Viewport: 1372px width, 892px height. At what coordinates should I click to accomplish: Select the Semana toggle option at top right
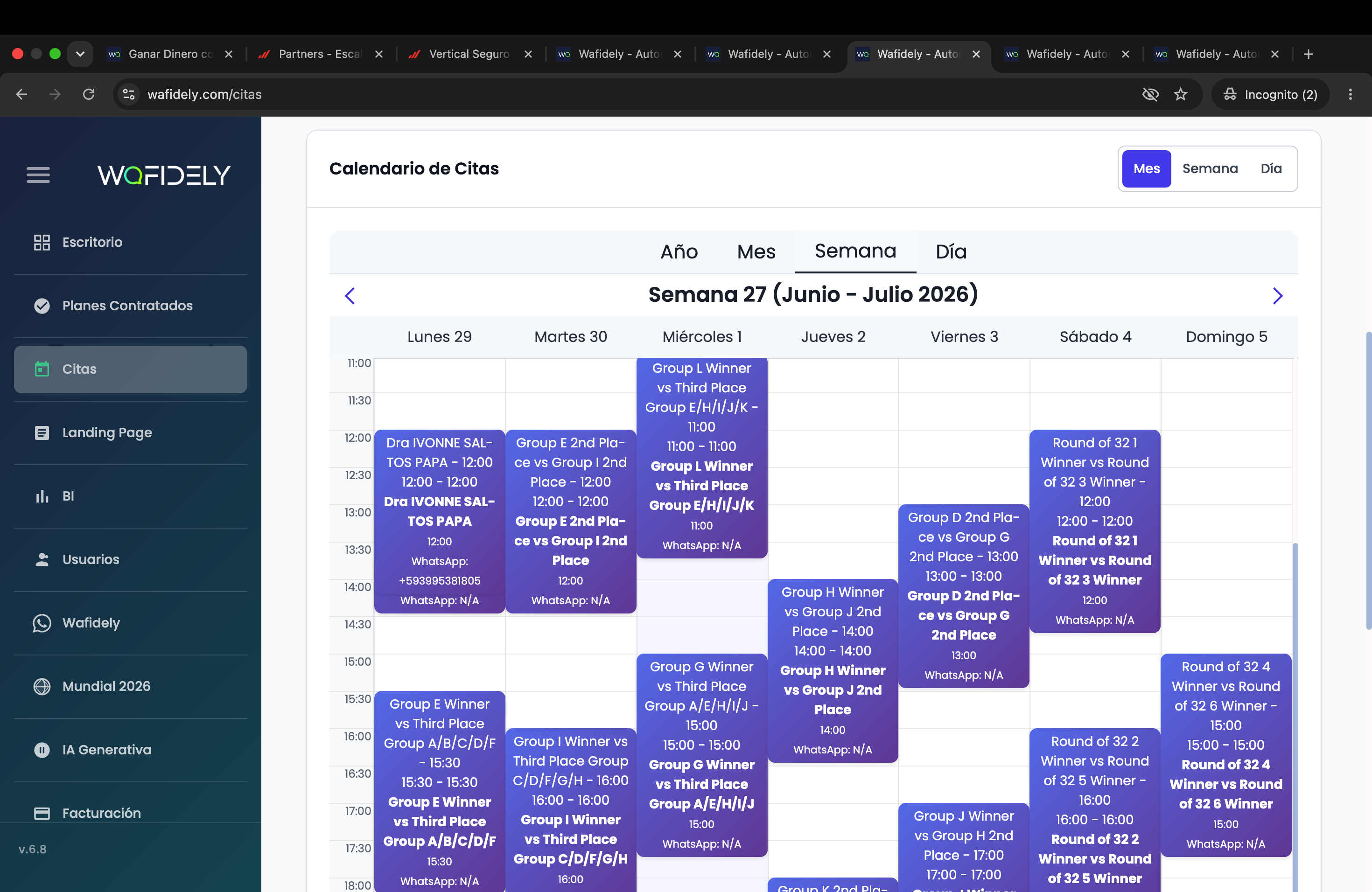tap(1210, 168)
